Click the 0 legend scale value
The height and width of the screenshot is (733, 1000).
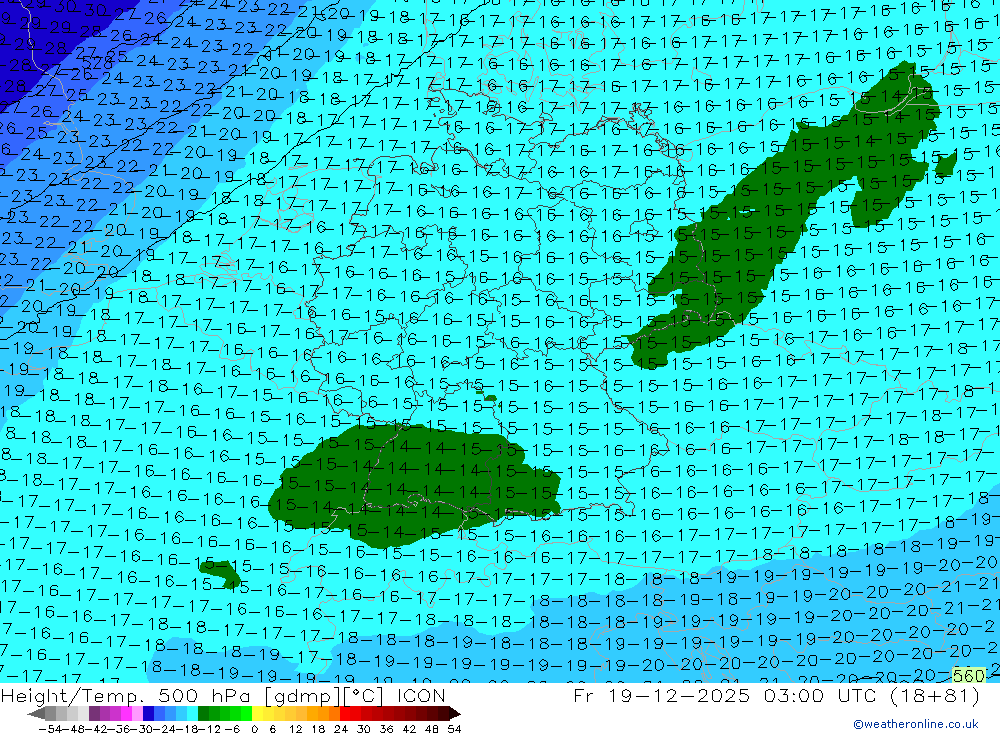tap(254, 729)
